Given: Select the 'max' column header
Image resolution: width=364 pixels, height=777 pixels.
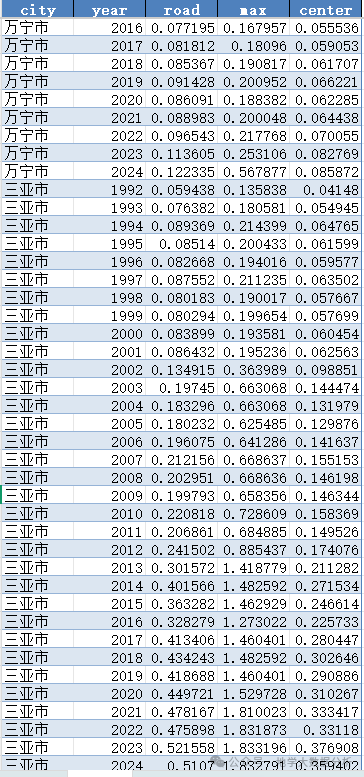Looking at the screenshot, I should pos(253,9).
